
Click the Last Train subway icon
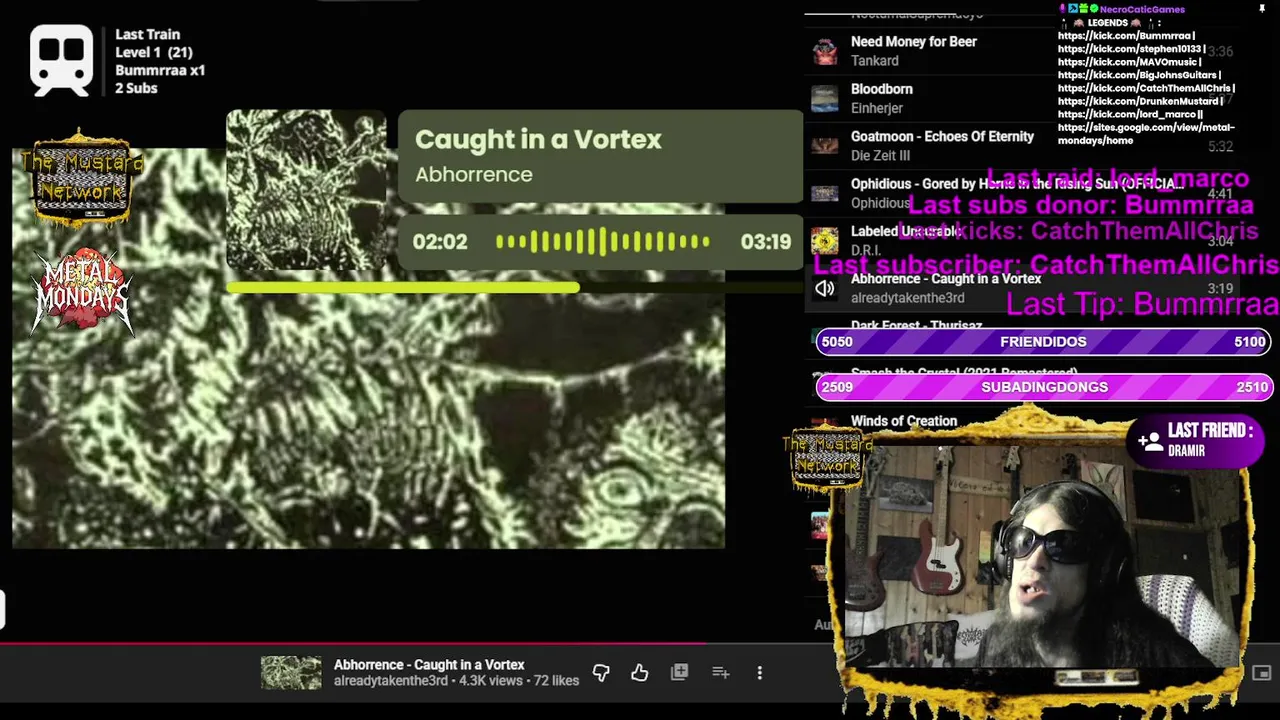[x=61, y=61]
